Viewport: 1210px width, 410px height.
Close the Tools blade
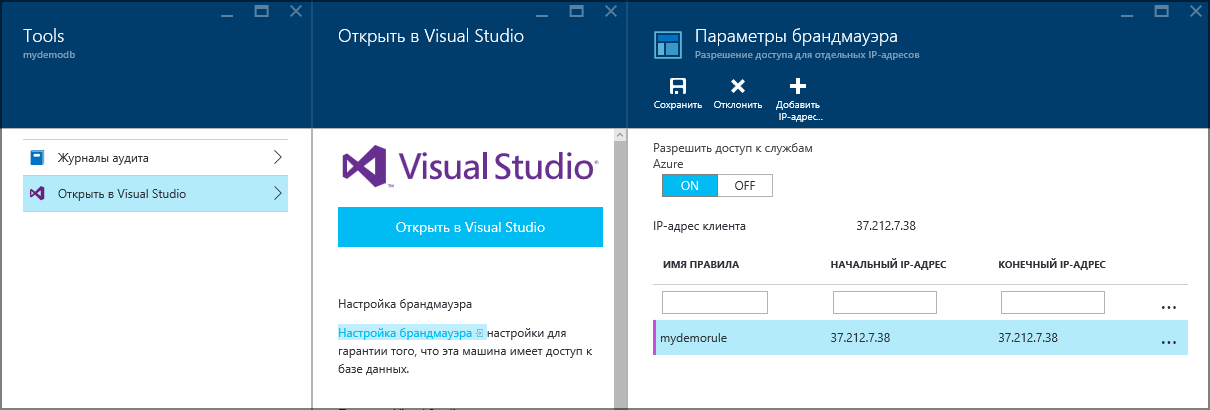pos(297,11)
